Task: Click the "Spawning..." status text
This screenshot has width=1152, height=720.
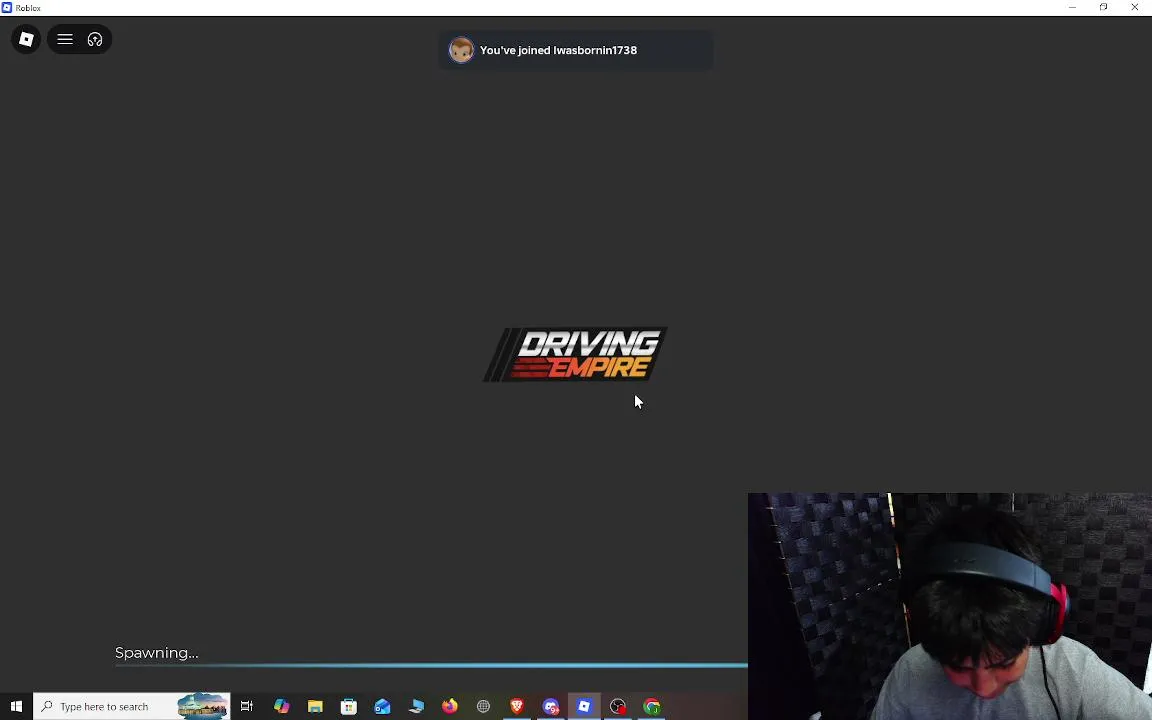Action: [156, 652]
